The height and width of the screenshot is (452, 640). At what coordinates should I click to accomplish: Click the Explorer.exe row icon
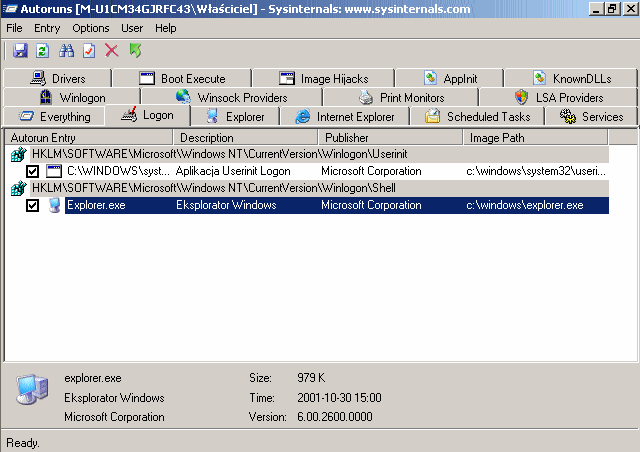coord(55,205)
